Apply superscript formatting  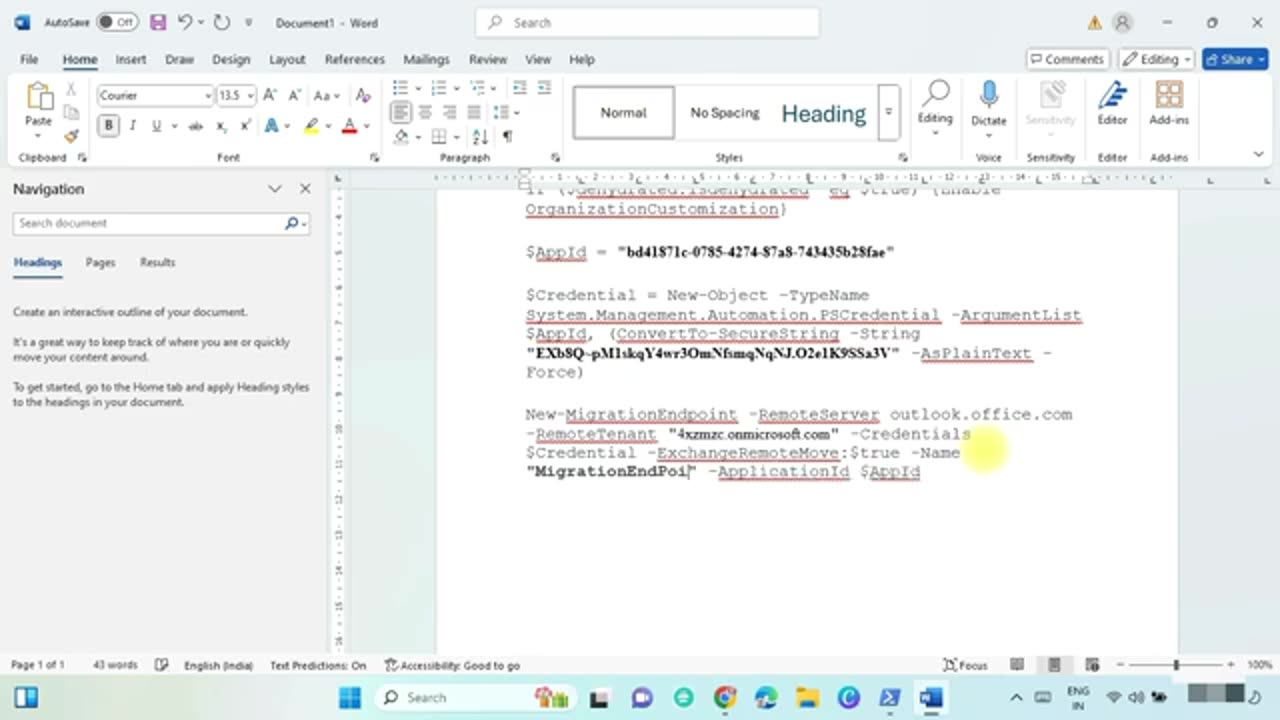(245, 126)
